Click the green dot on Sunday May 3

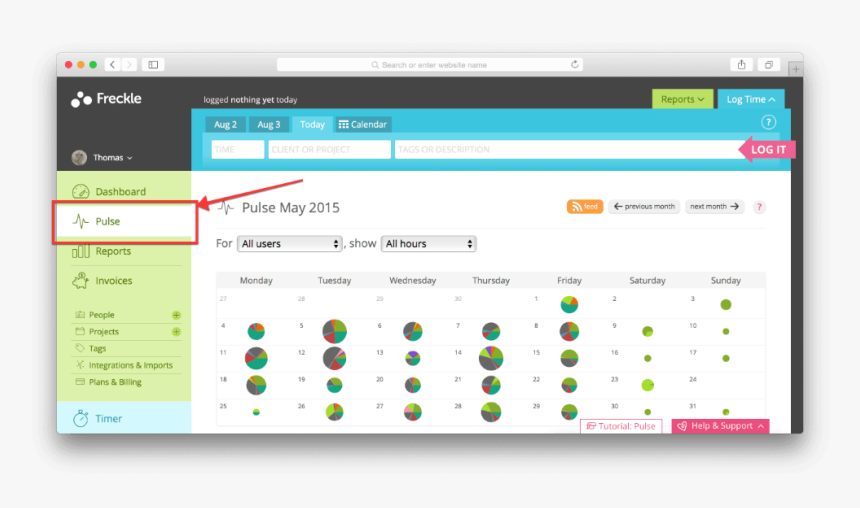726,304
